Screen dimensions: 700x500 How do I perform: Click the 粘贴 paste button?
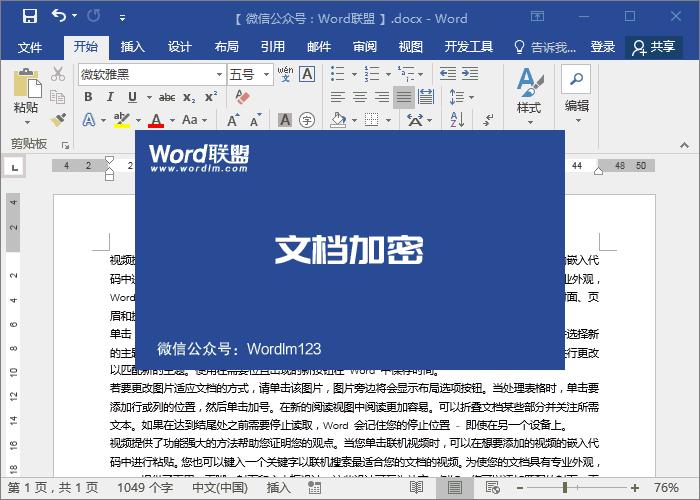(x=26, y=96)
